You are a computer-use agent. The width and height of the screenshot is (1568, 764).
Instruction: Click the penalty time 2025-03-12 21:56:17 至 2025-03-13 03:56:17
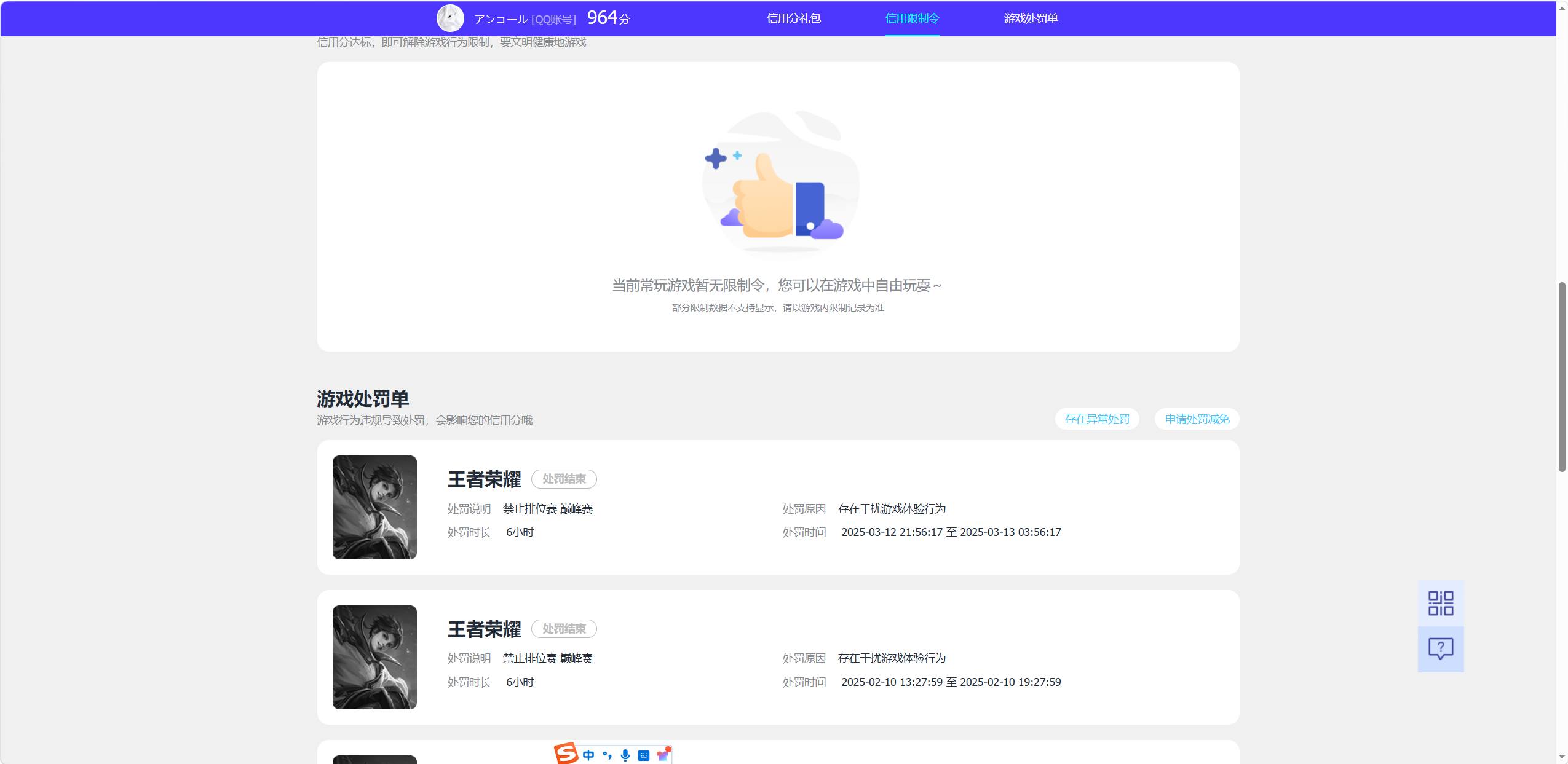(951, 532)
